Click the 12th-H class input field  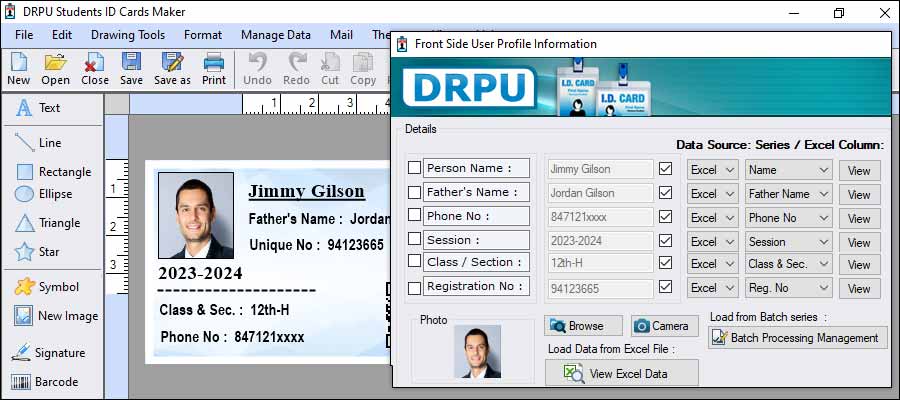click(600, 263)
